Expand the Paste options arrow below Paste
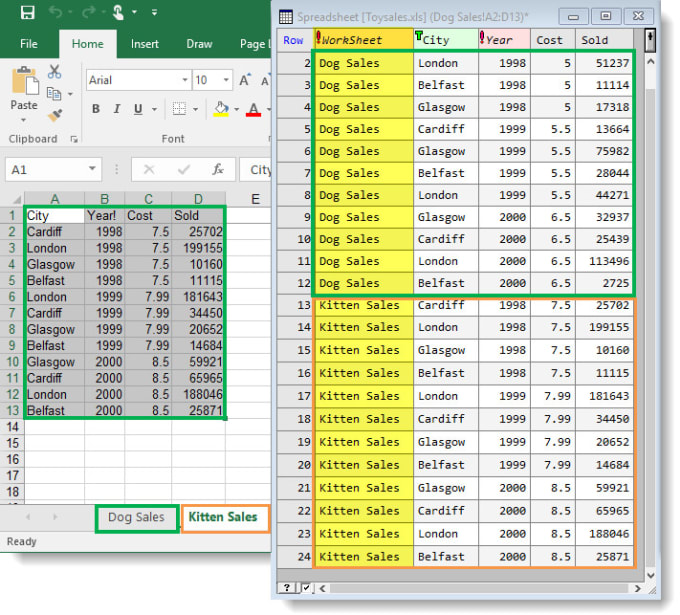The image size is (680, 615). click(x=23, y=120)
